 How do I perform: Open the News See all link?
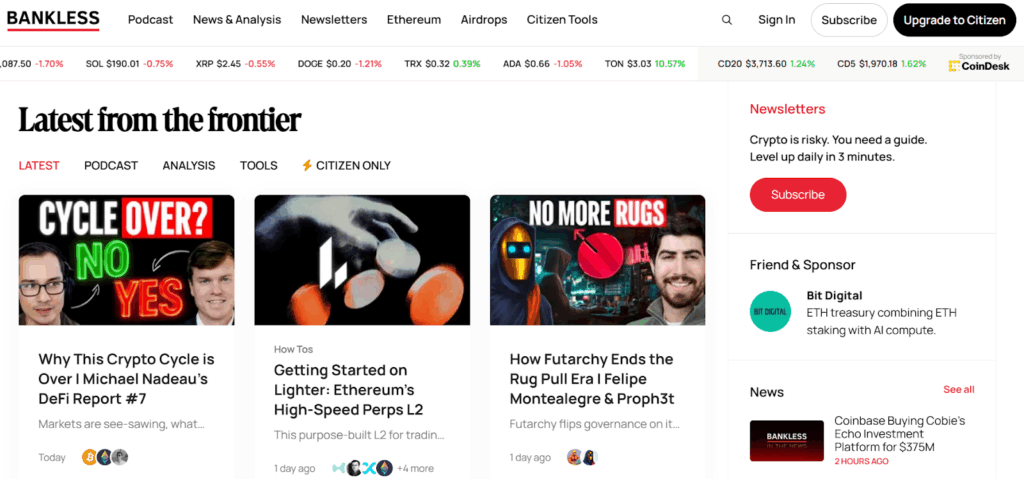click(x=959, y=389)
